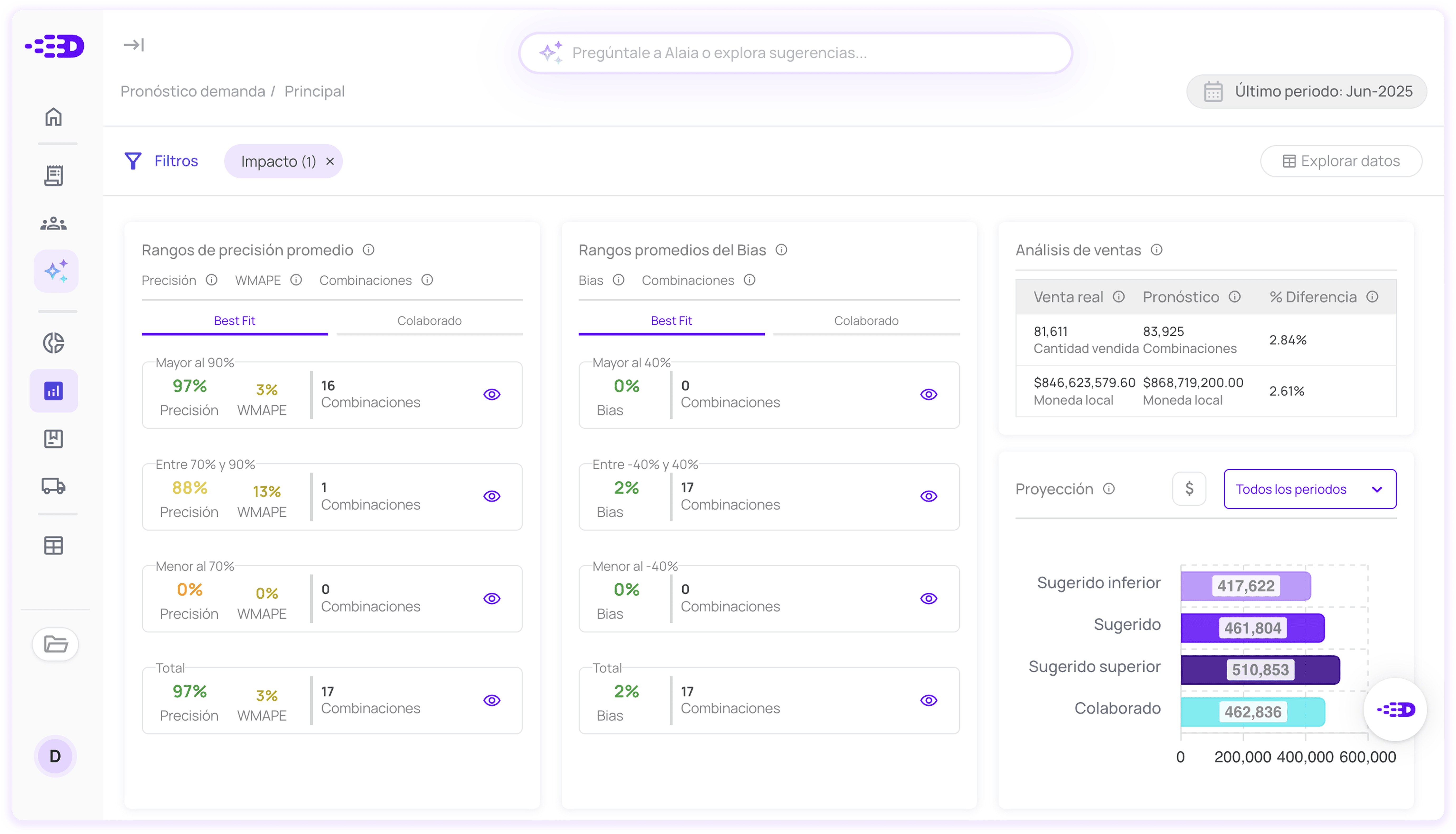
Task: Focus the Pregúntale a Alaia search field
Action: coord(795,52)
